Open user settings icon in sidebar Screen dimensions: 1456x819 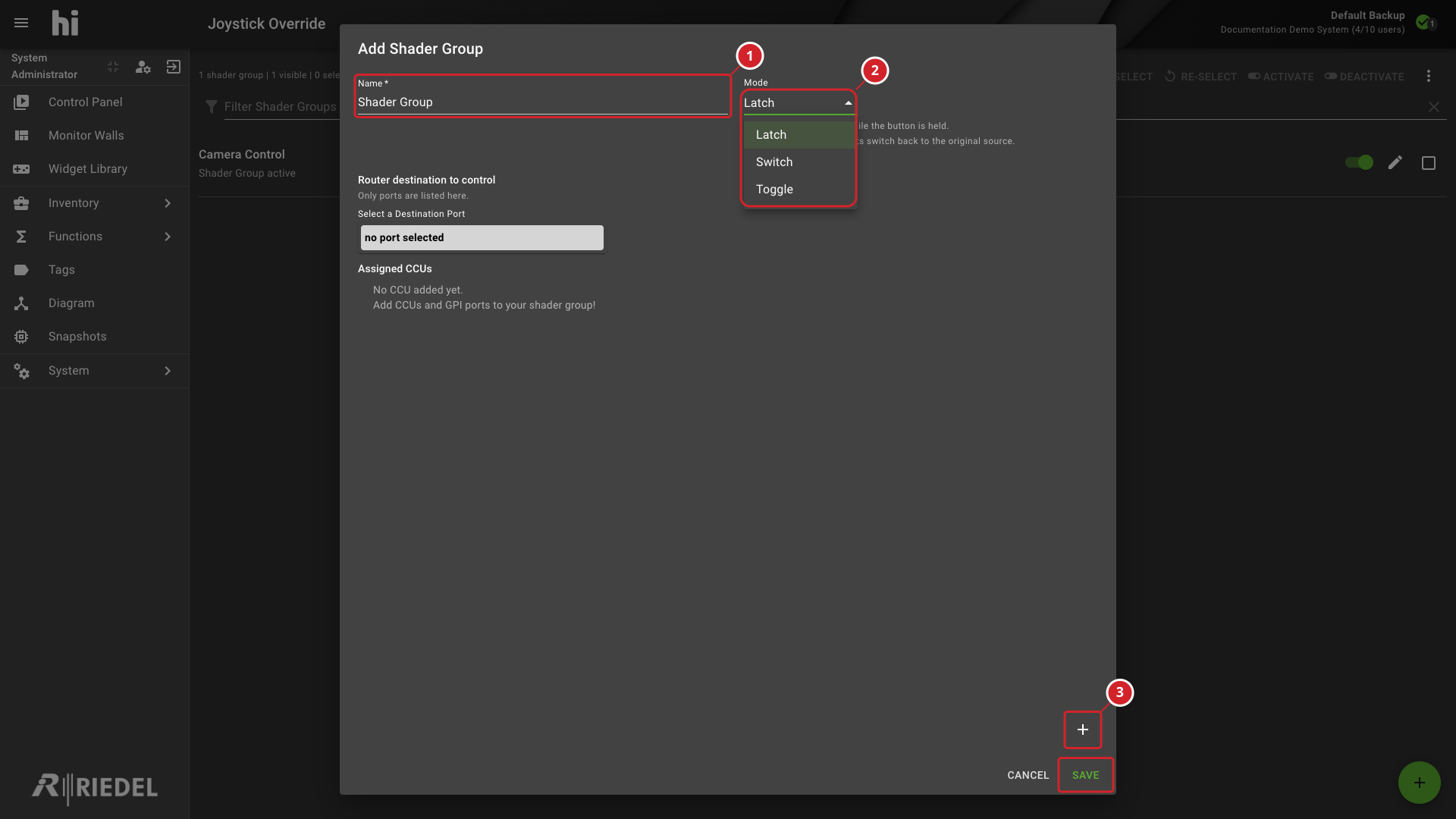(143, 67)
